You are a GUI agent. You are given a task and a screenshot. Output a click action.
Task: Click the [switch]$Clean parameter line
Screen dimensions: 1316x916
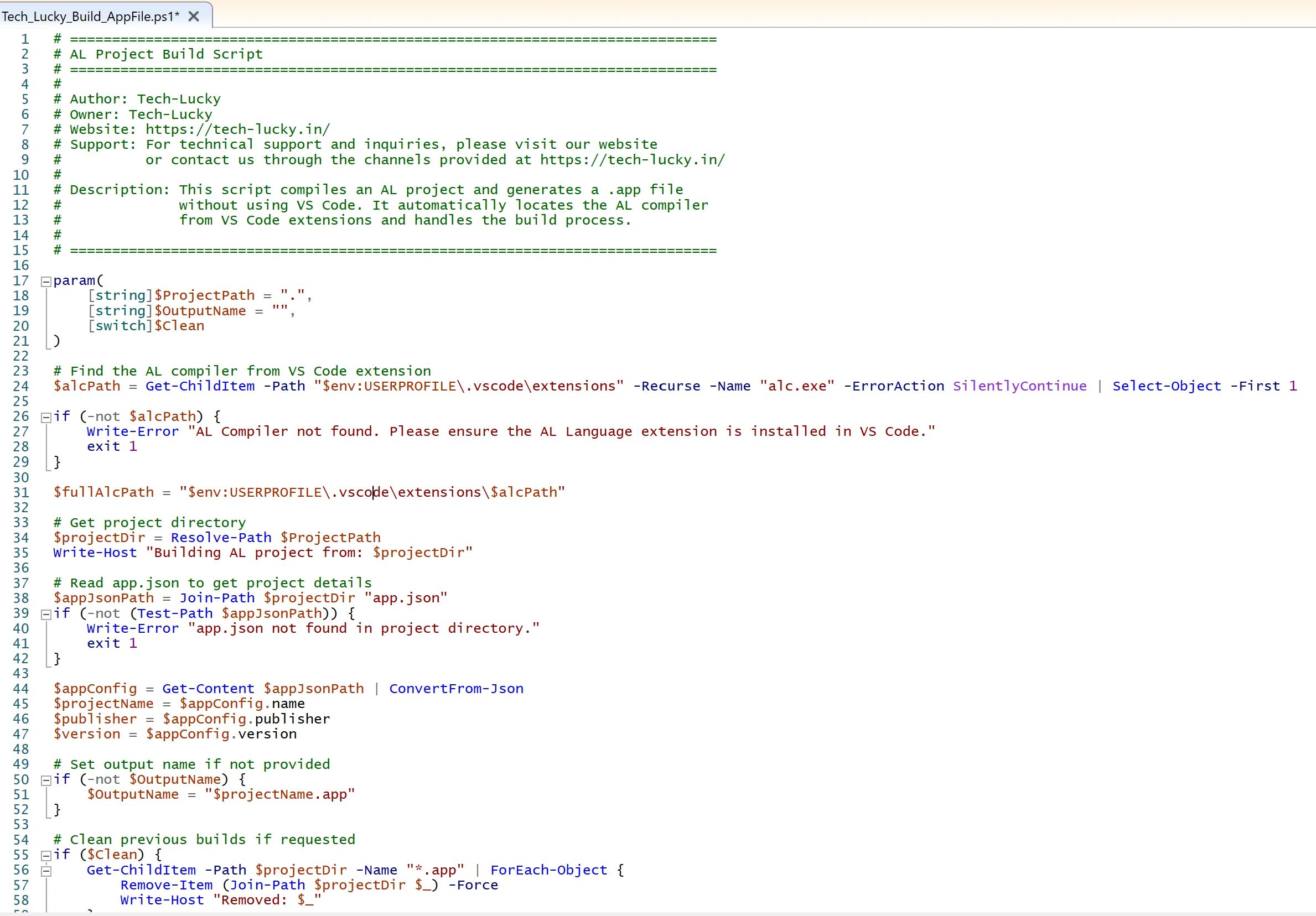(146, 325)
